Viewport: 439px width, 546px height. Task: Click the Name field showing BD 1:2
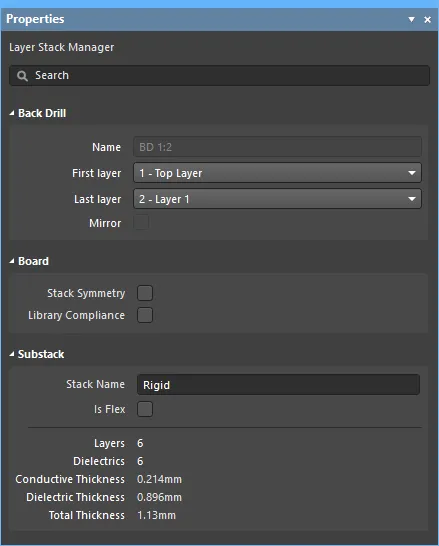(x=277, y=147)
